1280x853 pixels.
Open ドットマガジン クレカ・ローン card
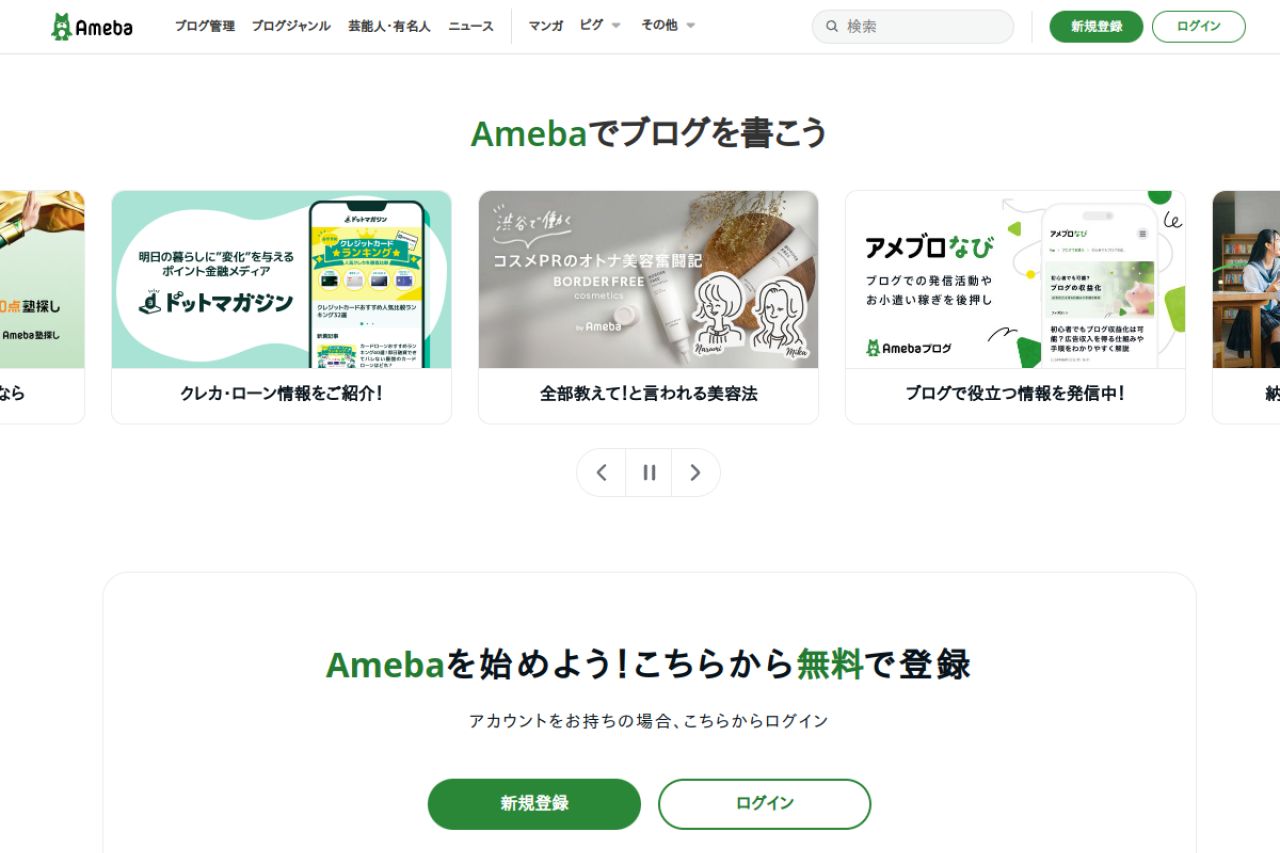click(281, 307)
